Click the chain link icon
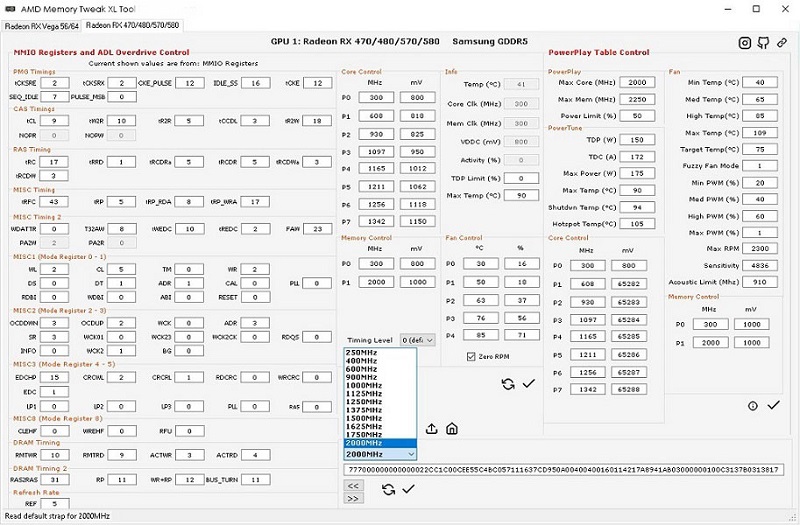 (781, 42)
